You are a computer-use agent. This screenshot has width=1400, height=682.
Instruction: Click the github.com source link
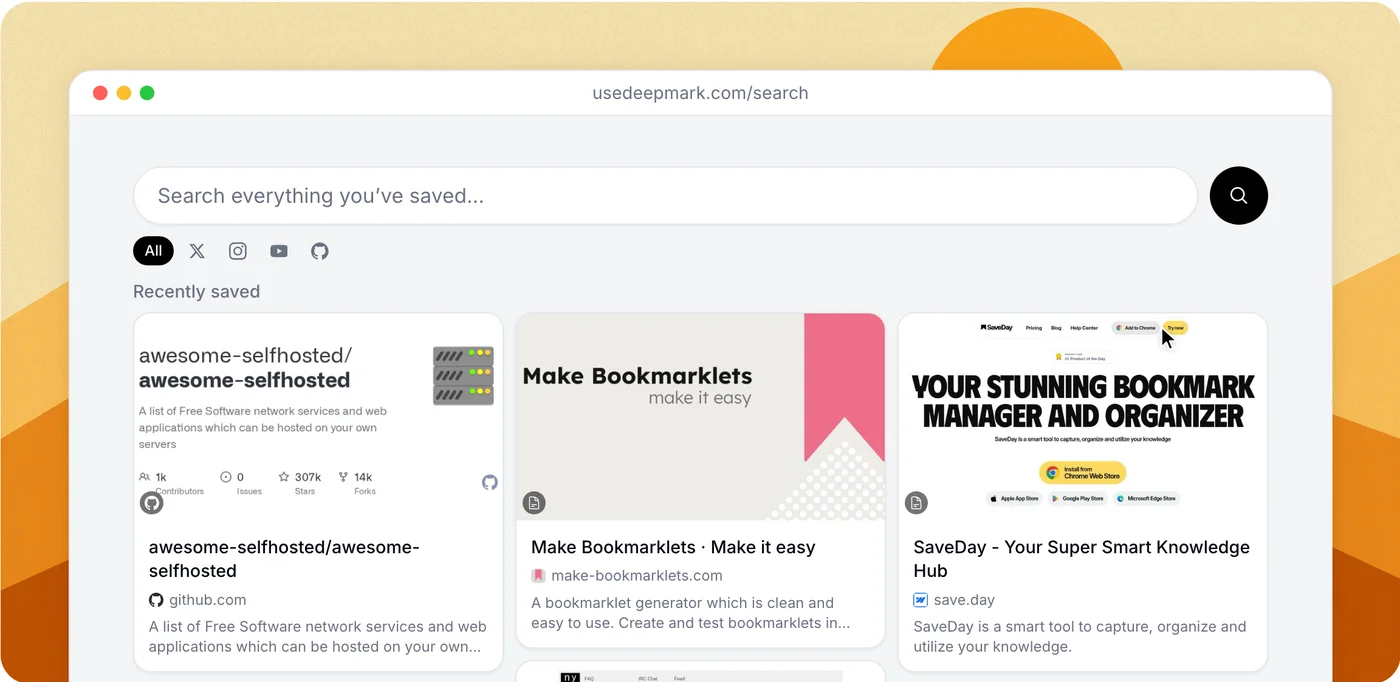tap(207, 600)
